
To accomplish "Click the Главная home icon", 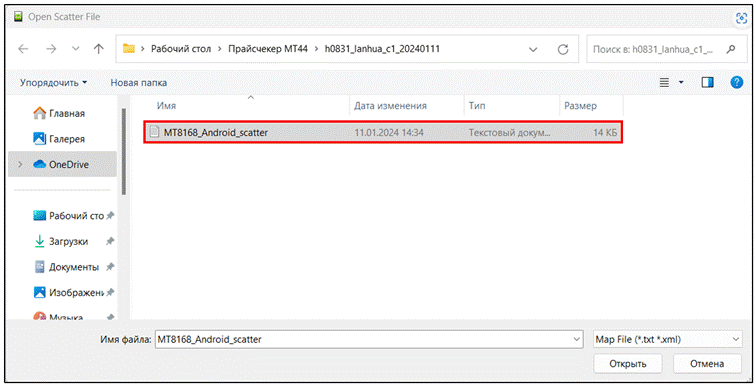I will (x=40, y=113).
